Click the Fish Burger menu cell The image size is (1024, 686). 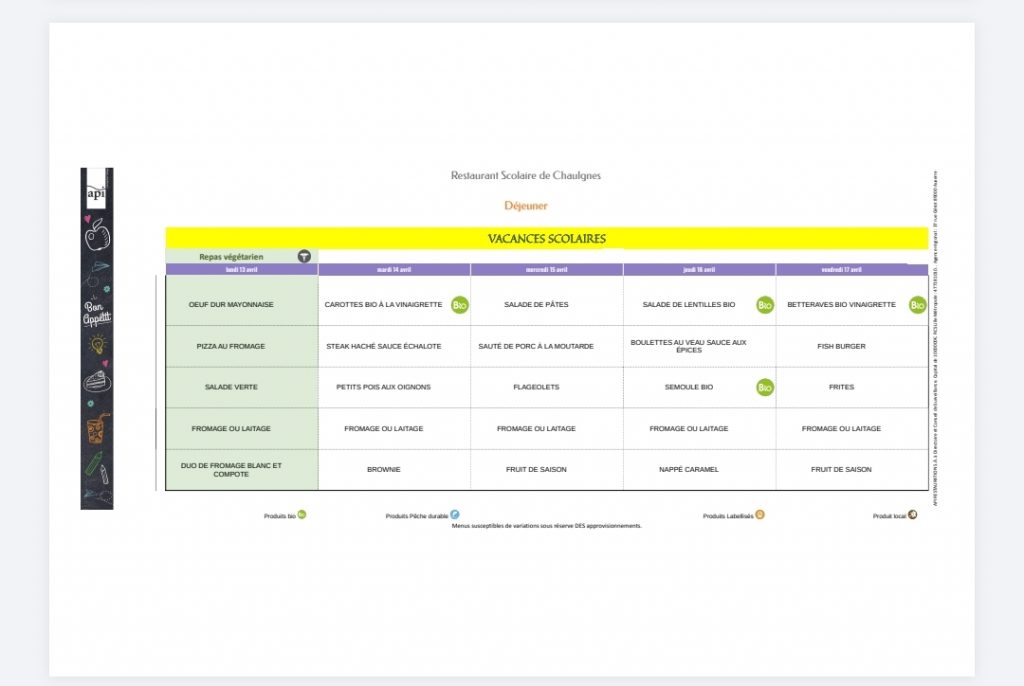click(841, 346)
